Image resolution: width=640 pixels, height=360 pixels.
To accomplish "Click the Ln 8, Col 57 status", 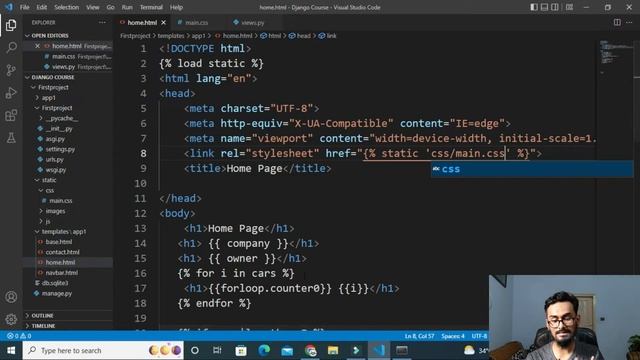I will tap(419, 336).
